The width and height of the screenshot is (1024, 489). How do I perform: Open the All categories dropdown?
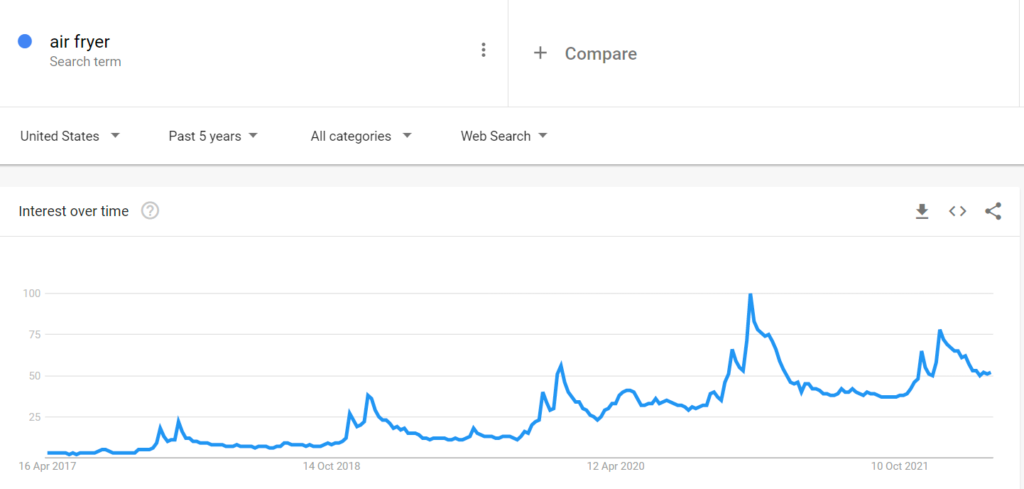(x=361, y=136)
